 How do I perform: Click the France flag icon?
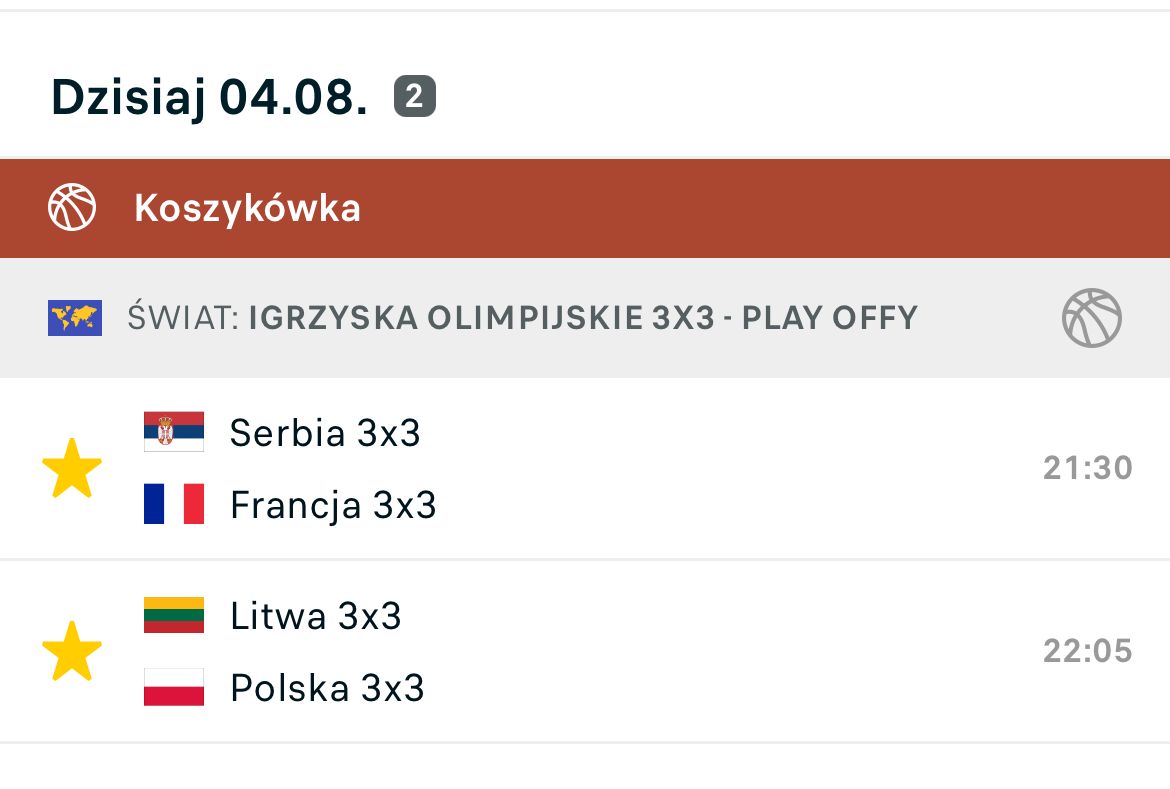click(174, 504)
